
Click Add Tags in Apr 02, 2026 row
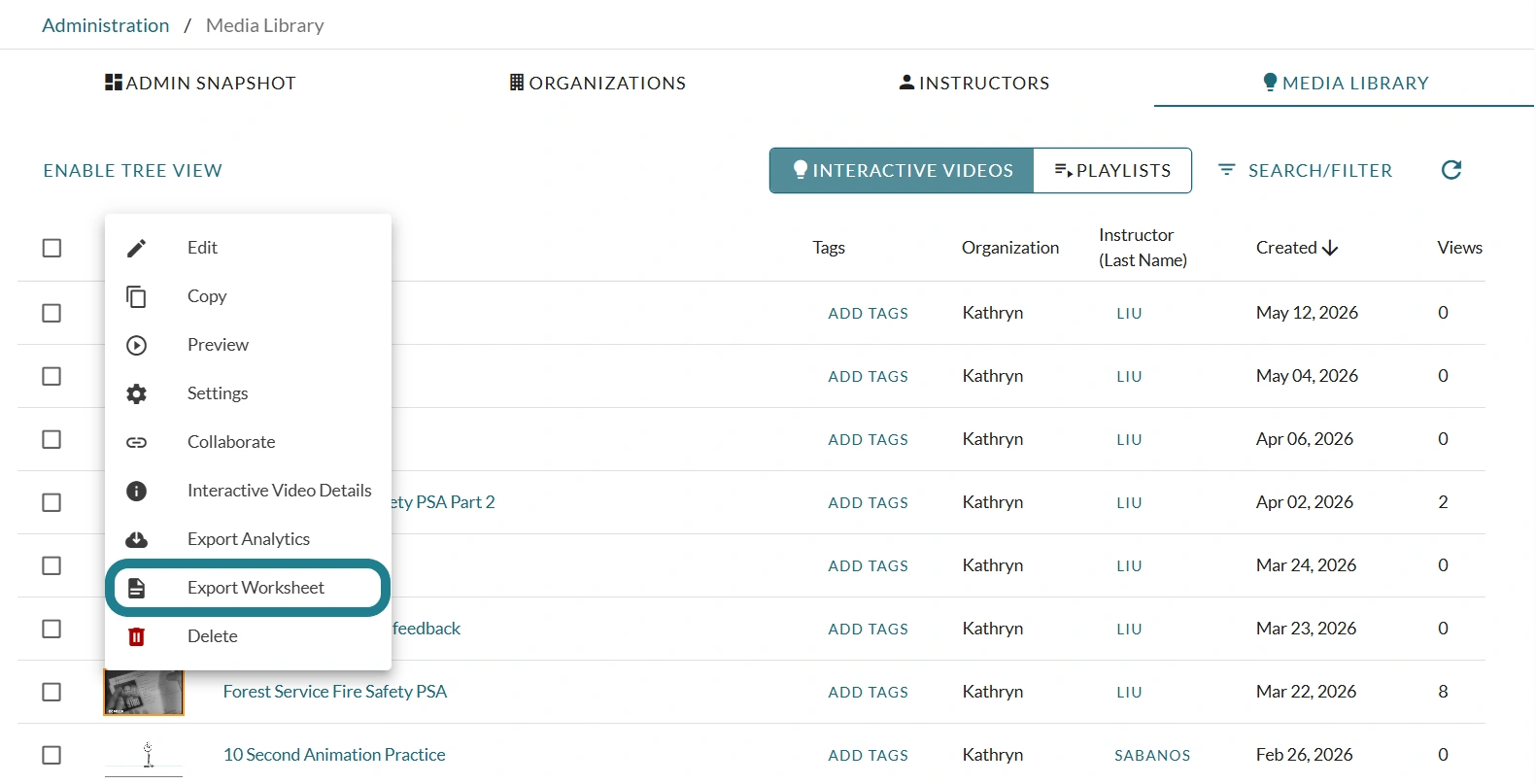pyautogui.click(x=869, y=502)
